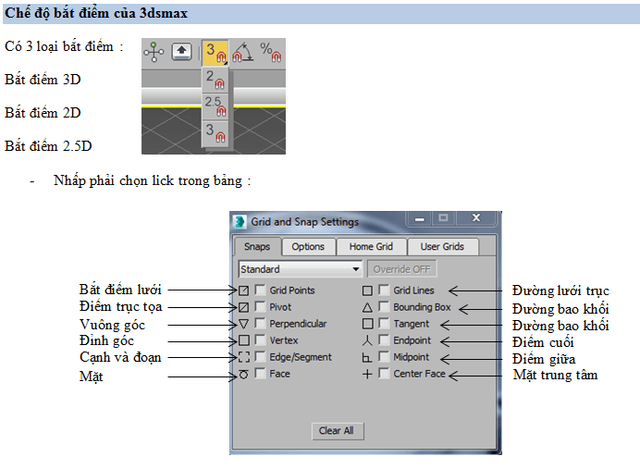The height and width of the screenshot is (470, 640).
Task: Click the Select and Manipulate crosshair icon
Action: click(x=153, y=52)
